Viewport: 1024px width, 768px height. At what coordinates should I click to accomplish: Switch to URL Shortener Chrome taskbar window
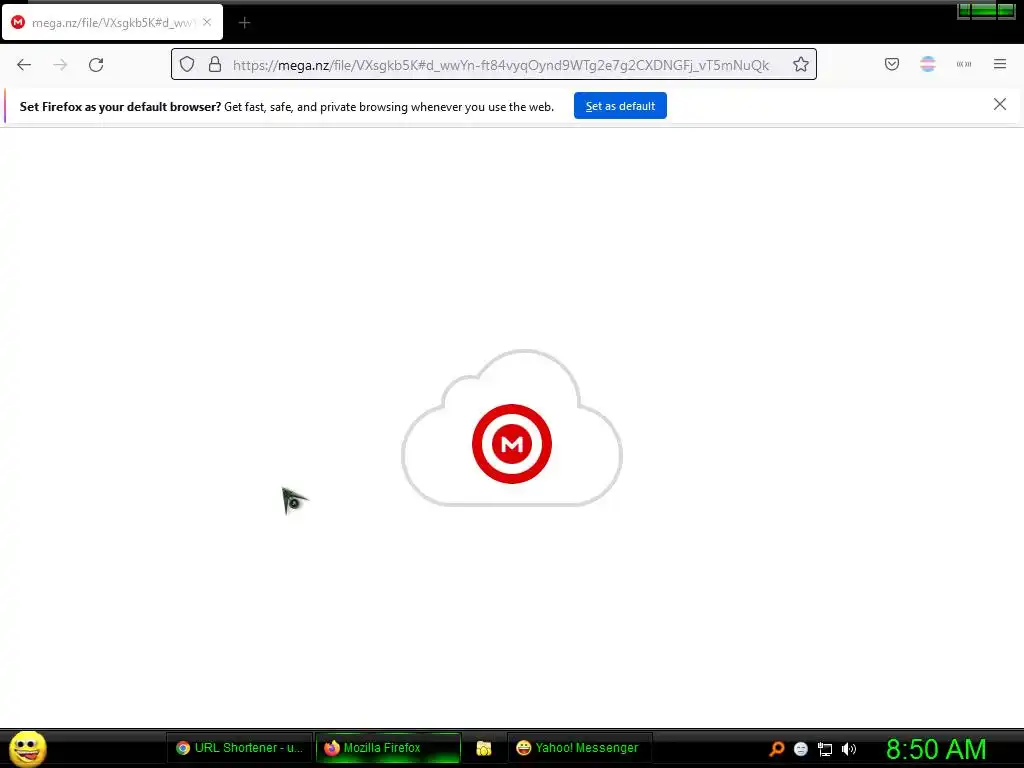(x=240, y=748)
